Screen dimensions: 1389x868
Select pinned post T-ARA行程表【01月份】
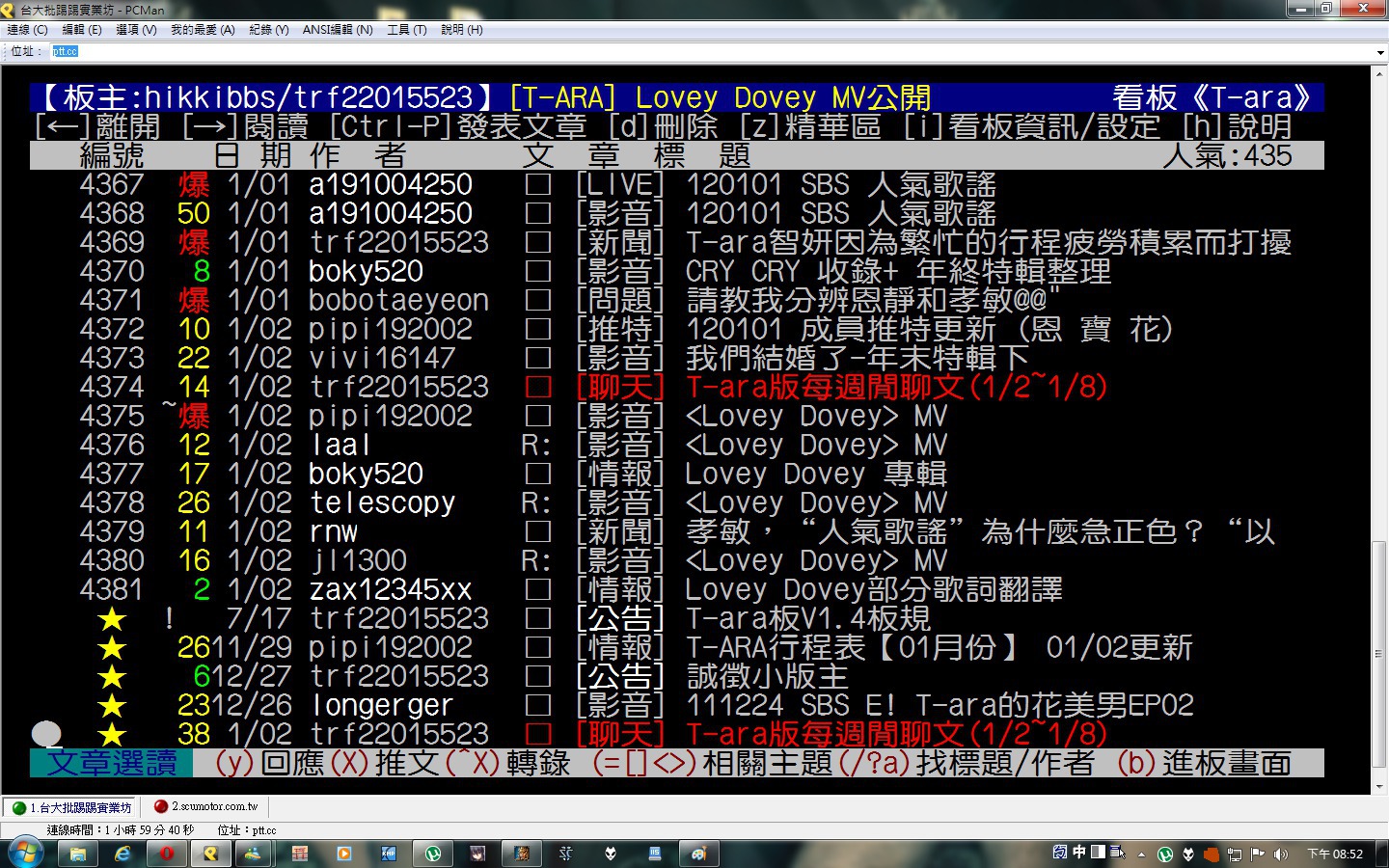676,647
